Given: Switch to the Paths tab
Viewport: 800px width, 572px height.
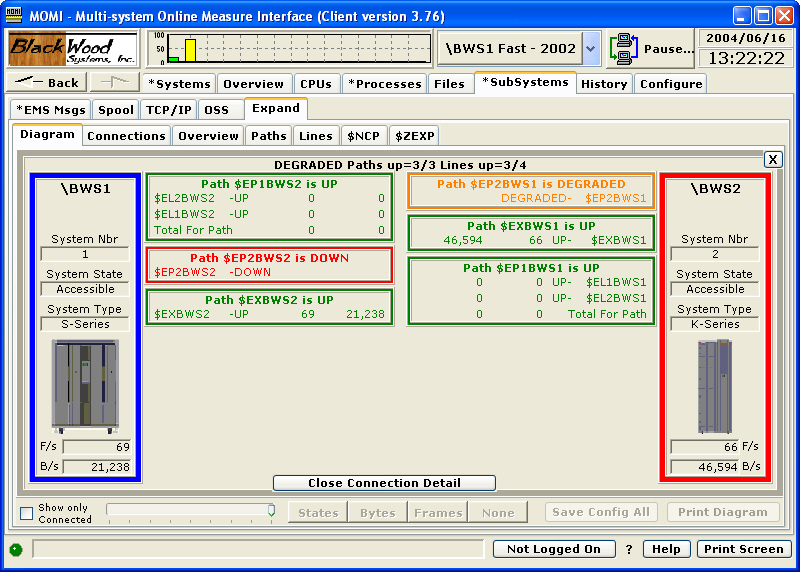Looking at the screenshot, I should point(269,136).
